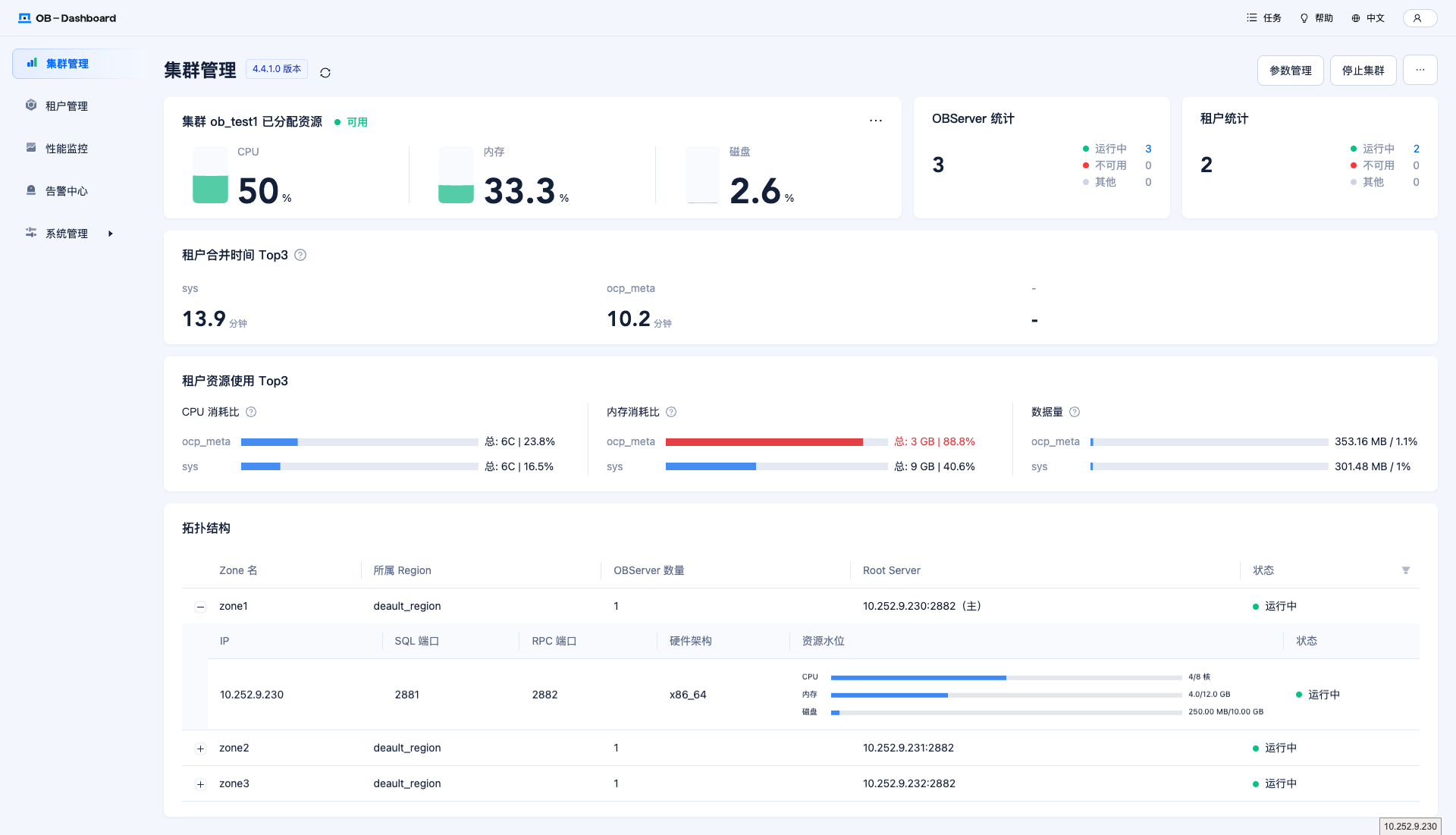Collapse the zone1 row
1456x835 pixels.
(x=200, y=607)
